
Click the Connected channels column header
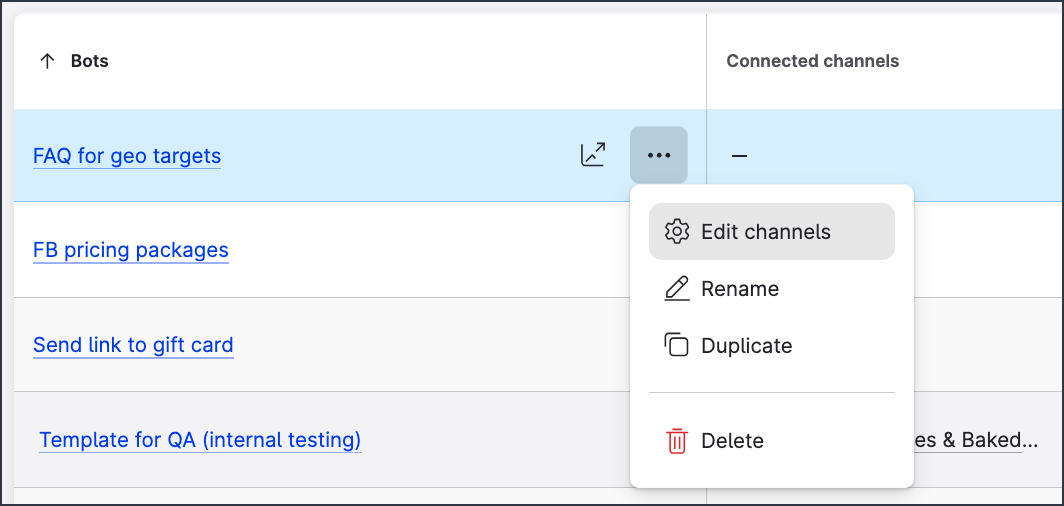point(812,61)
